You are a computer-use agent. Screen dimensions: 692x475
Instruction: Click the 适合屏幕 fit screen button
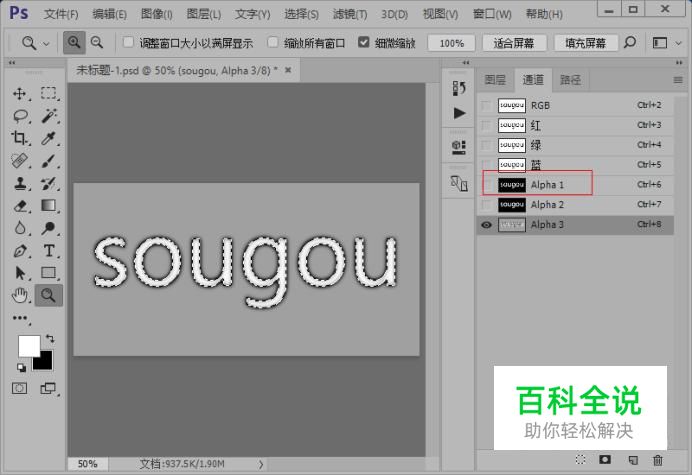click(514, 43)
